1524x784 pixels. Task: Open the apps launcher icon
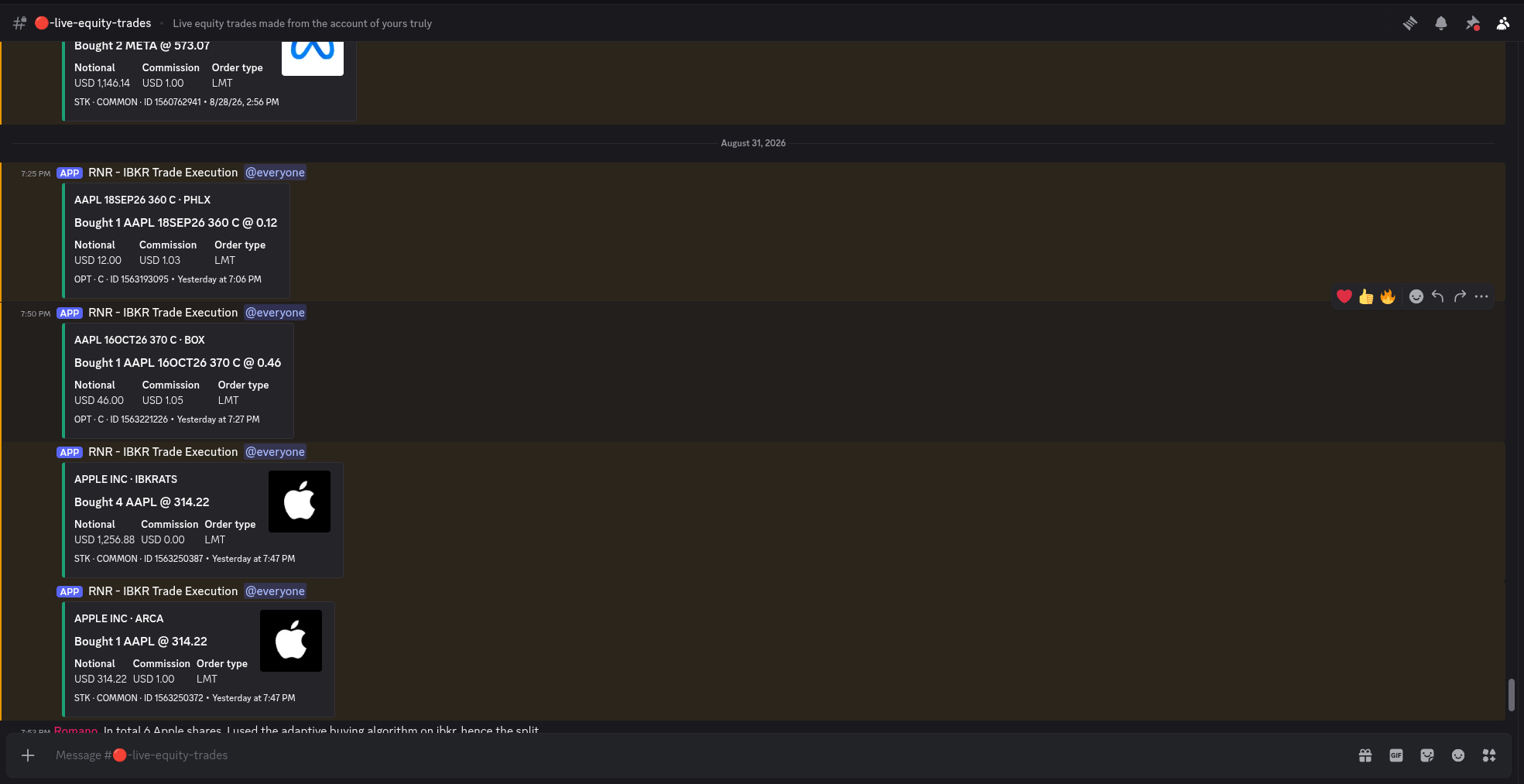pyautogui.click(x=1489, y=755)
